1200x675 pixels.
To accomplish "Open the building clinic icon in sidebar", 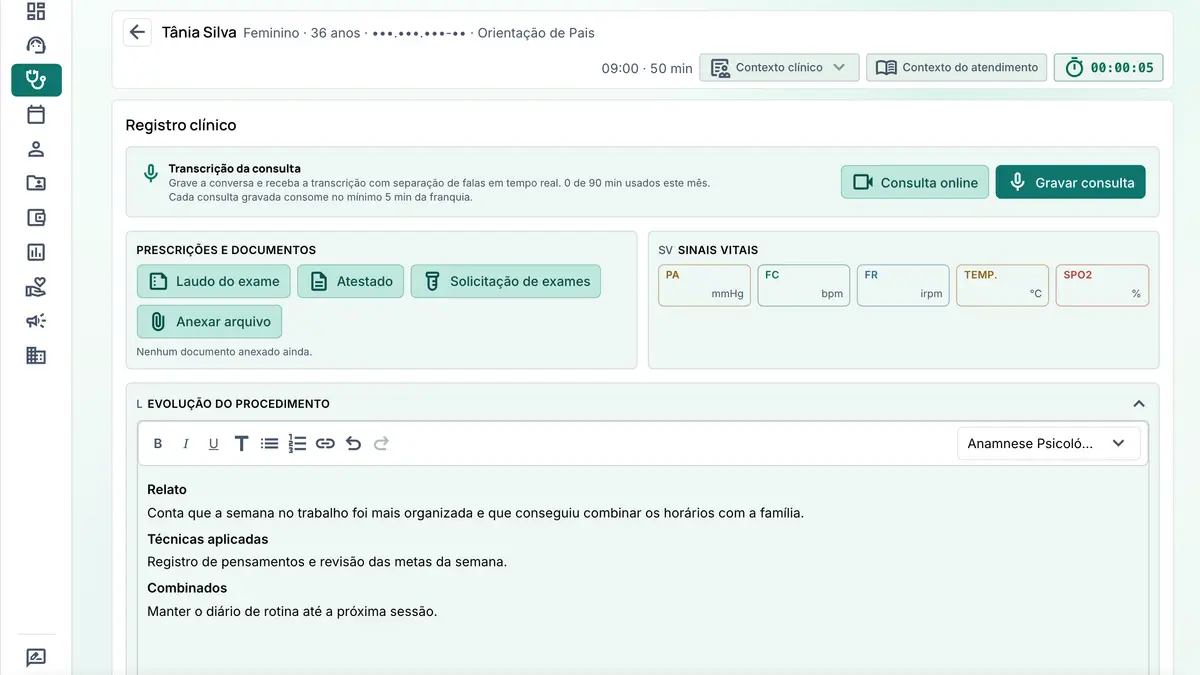I will click(x=36, y=355).
